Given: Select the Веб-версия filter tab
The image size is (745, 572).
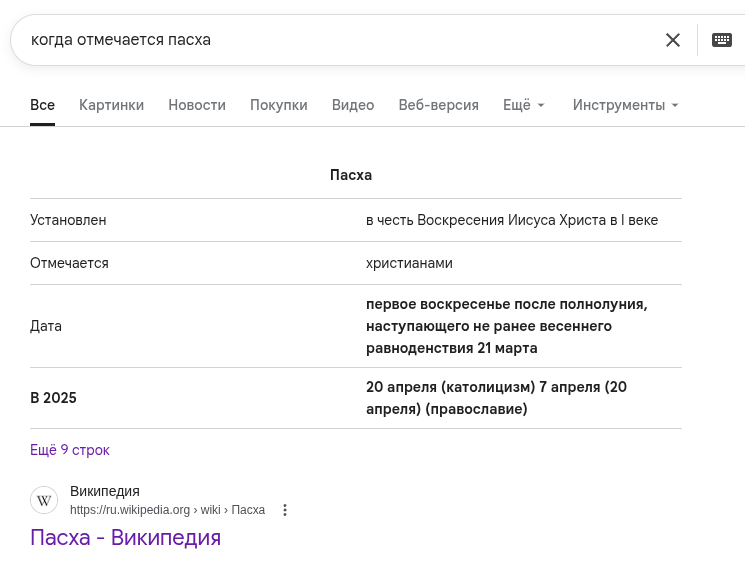Looking at the screenshot, I should [438, 105].
